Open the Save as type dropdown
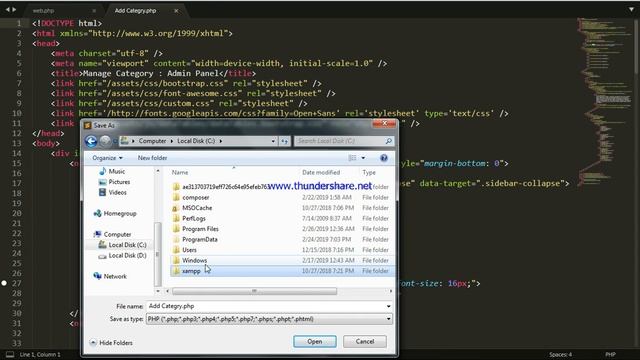 [269, 319]
